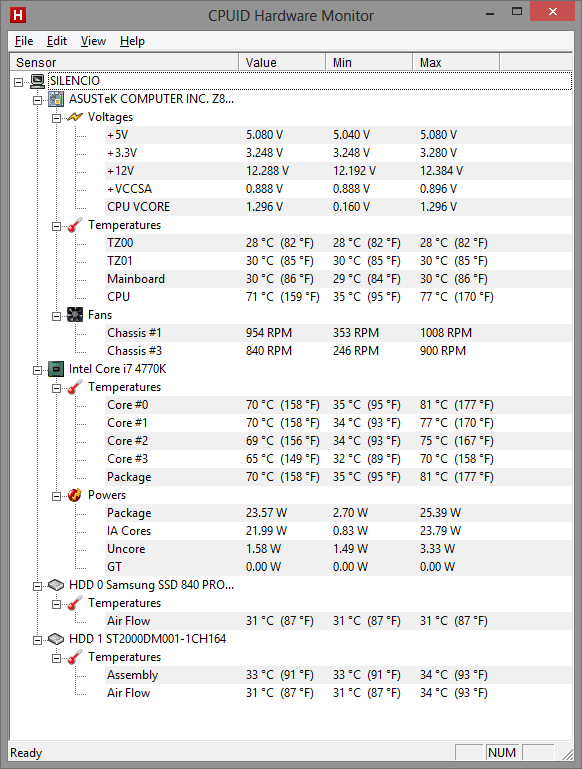Collapse the Powers section

56,496
